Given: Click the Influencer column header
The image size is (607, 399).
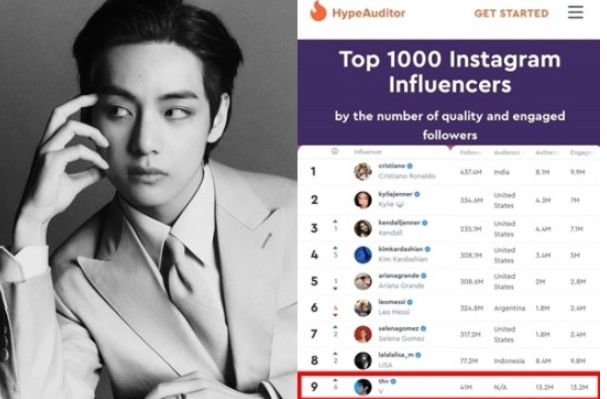Looking at the screenshot, I should click(367, 152).
